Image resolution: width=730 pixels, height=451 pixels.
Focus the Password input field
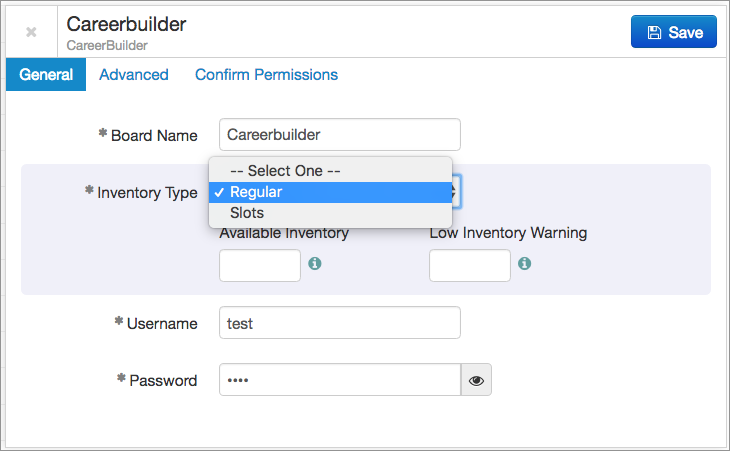pyautogui.click(x=339, y=380)
